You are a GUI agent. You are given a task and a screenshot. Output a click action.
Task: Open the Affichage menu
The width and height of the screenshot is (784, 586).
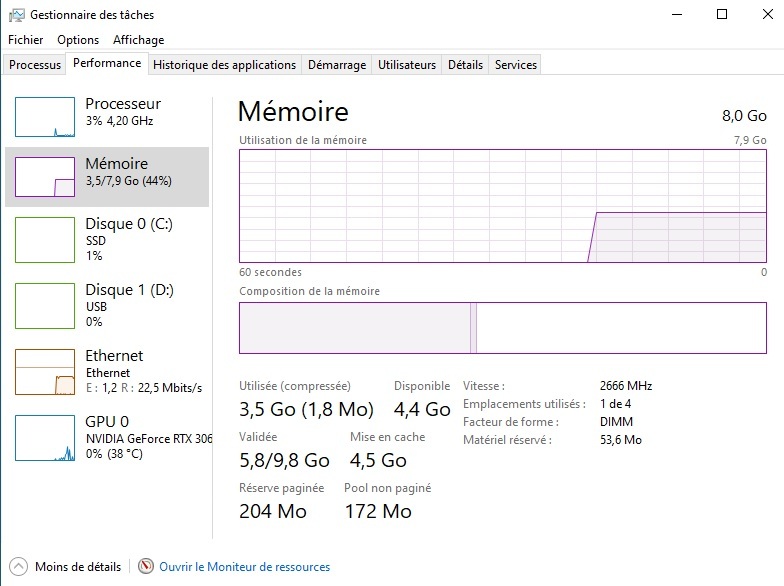pyautogui.click(x=138, y=40)
